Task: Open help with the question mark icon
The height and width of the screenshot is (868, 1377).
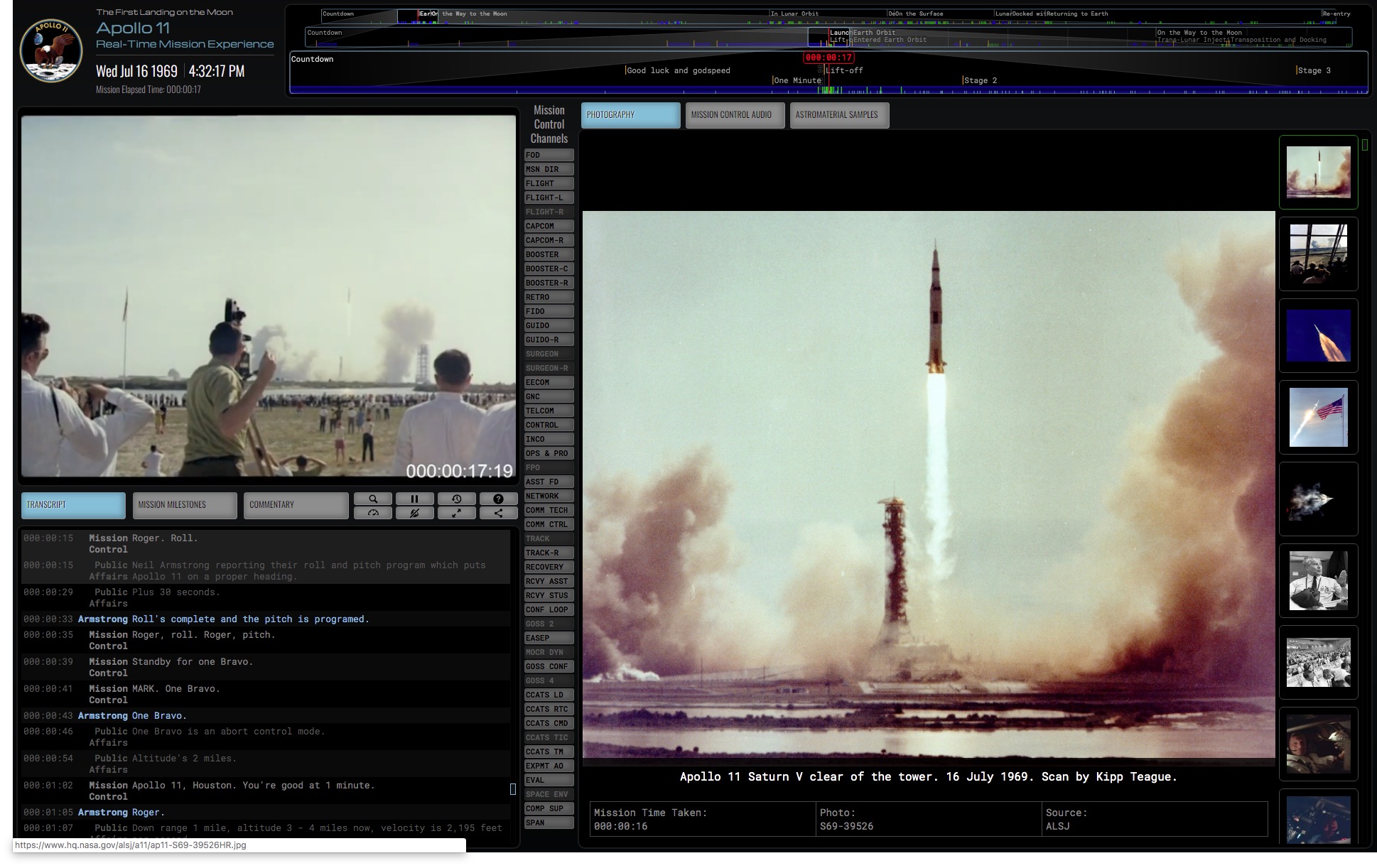Action: 499,499
